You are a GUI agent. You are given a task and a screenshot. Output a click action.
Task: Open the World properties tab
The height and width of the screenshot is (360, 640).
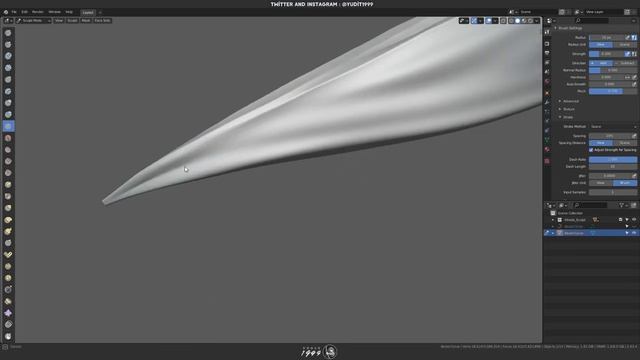click(x=547, y=81)
